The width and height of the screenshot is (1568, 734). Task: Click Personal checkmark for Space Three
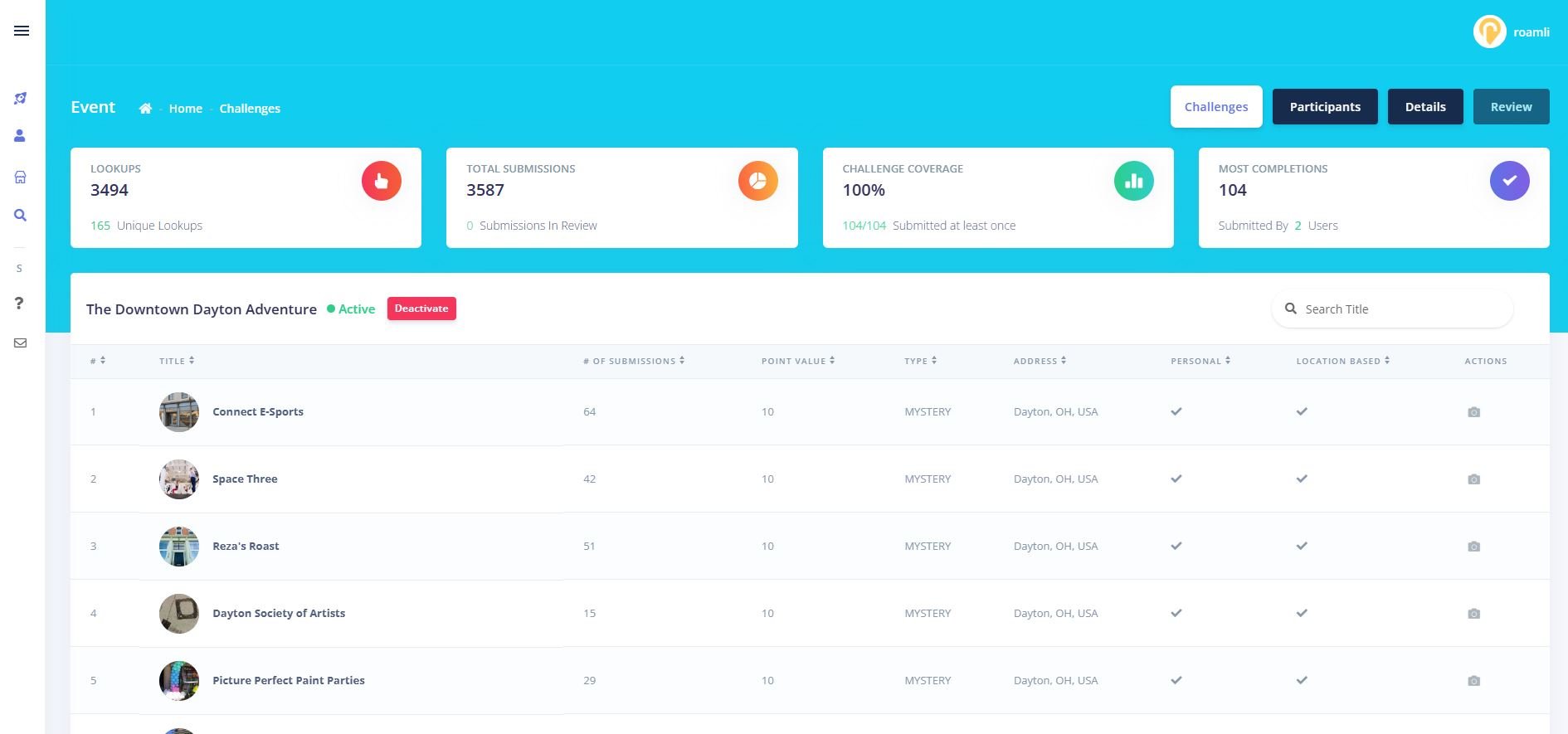pos(1176,479)
